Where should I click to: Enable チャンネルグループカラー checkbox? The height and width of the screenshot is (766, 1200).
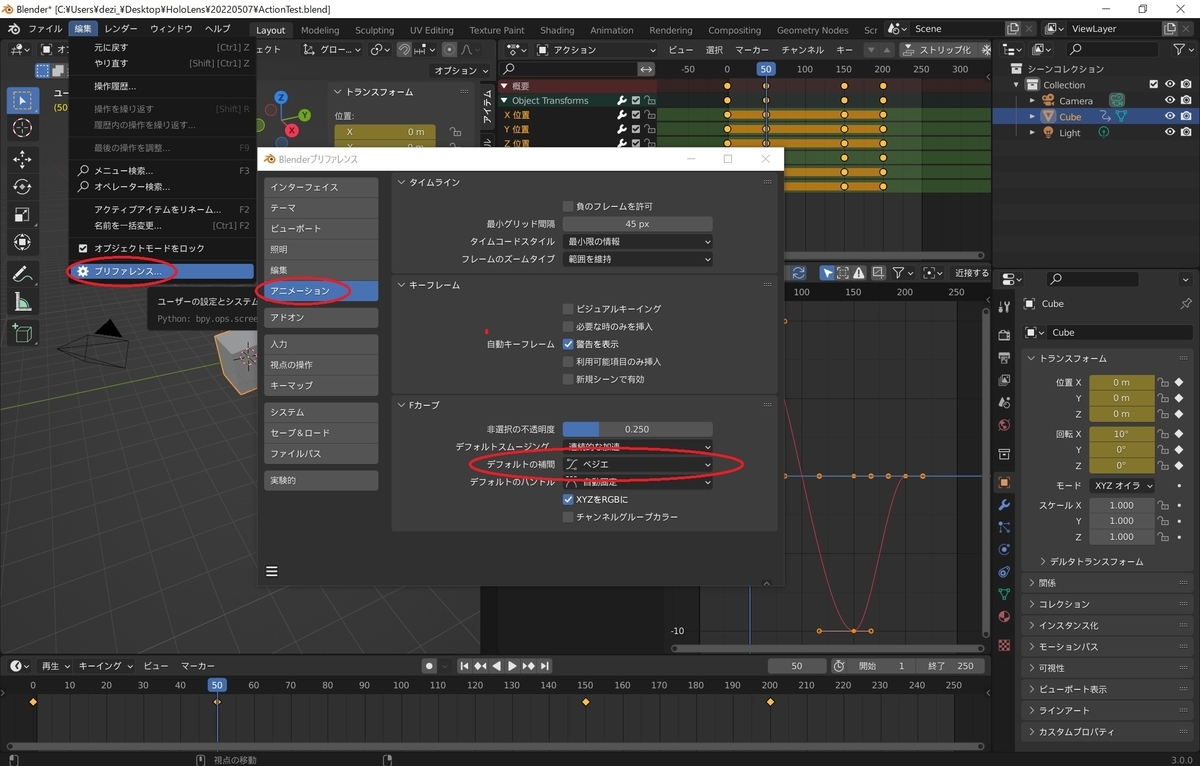568,517
